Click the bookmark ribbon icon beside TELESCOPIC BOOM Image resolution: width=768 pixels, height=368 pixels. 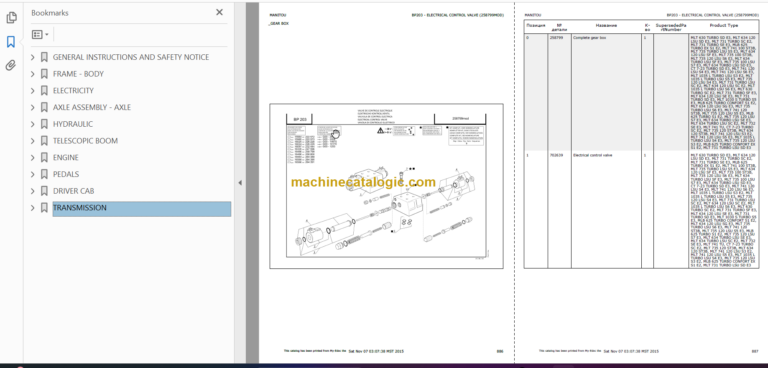click(44, 141)
